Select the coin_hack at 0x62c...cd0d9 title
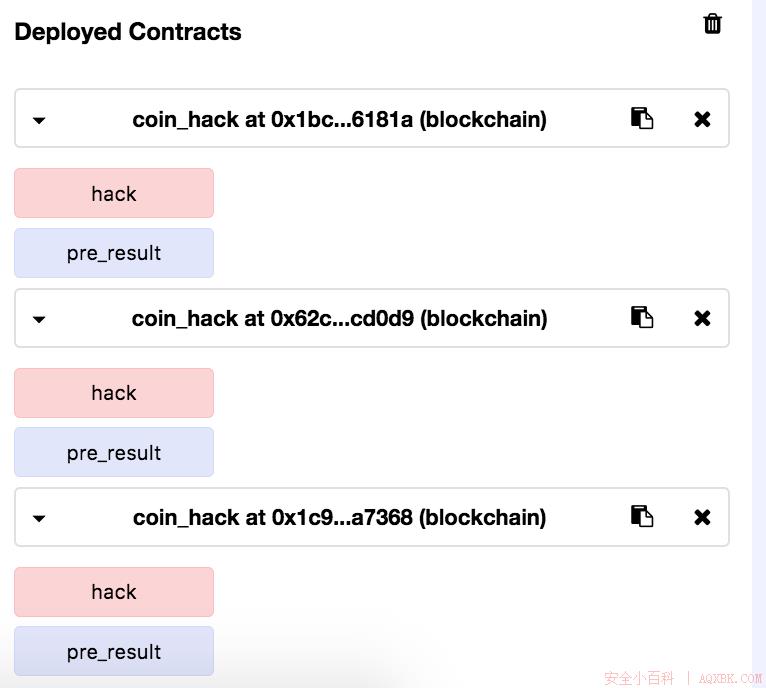 point(340,319)
